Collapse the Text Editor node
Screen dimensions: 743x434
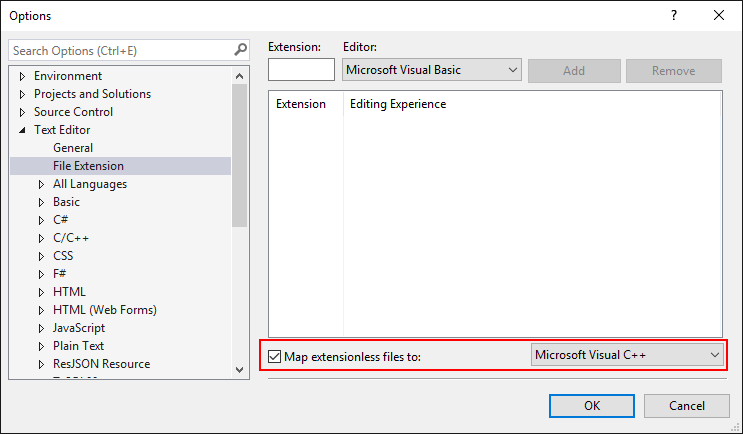point(22,130)
